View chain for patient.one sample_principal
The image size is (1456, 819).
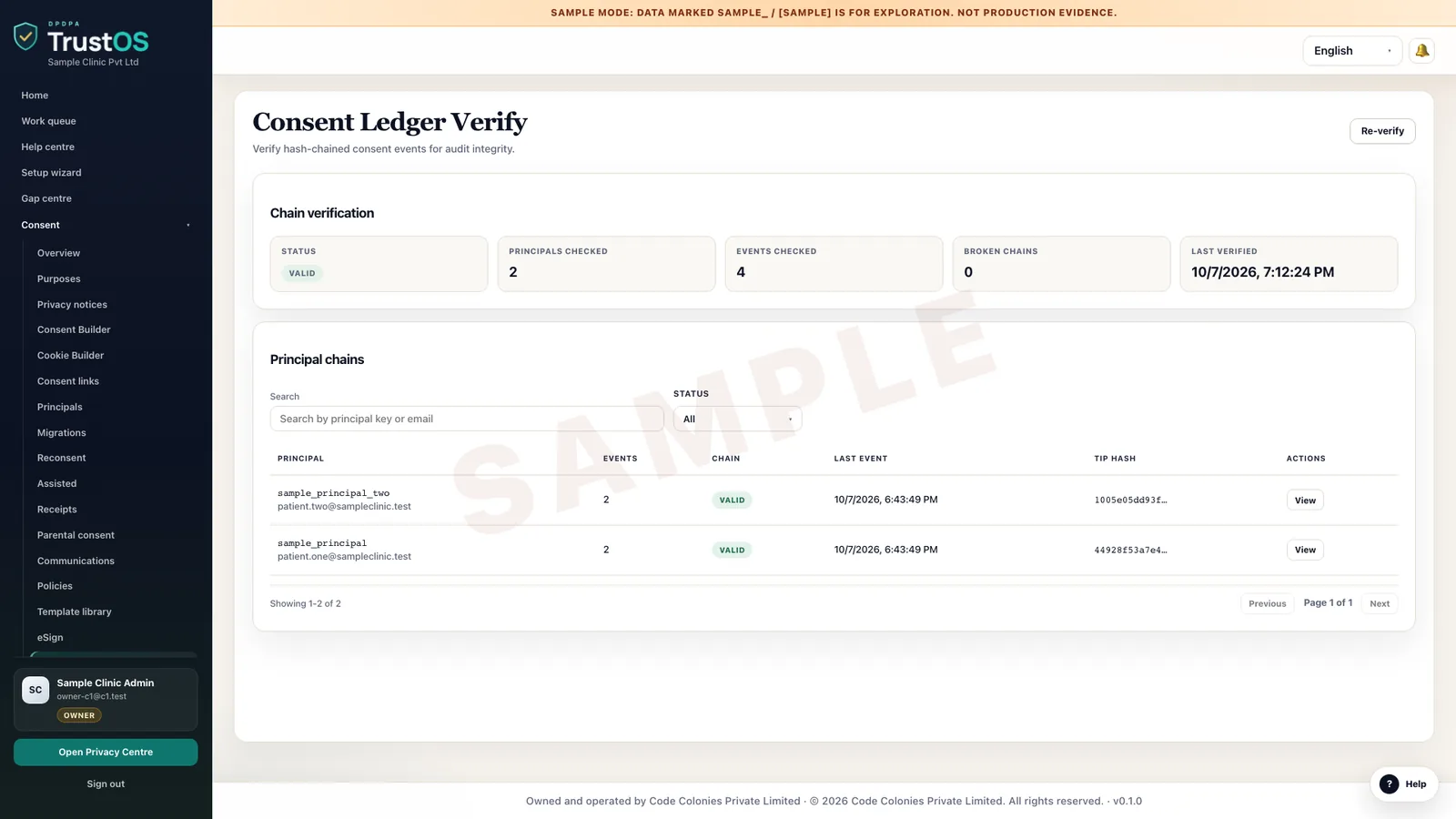[x=1305, y=550]
